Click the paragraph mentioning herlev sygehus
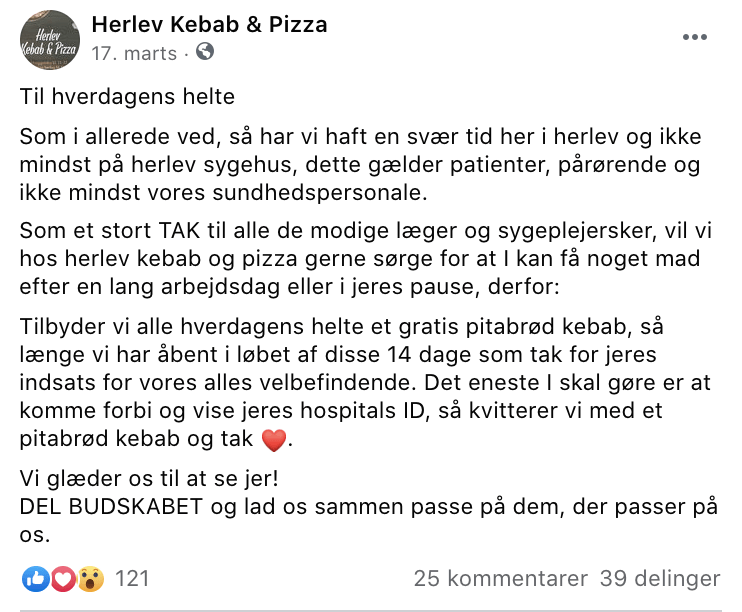The image size is (742, 612). 361,165
